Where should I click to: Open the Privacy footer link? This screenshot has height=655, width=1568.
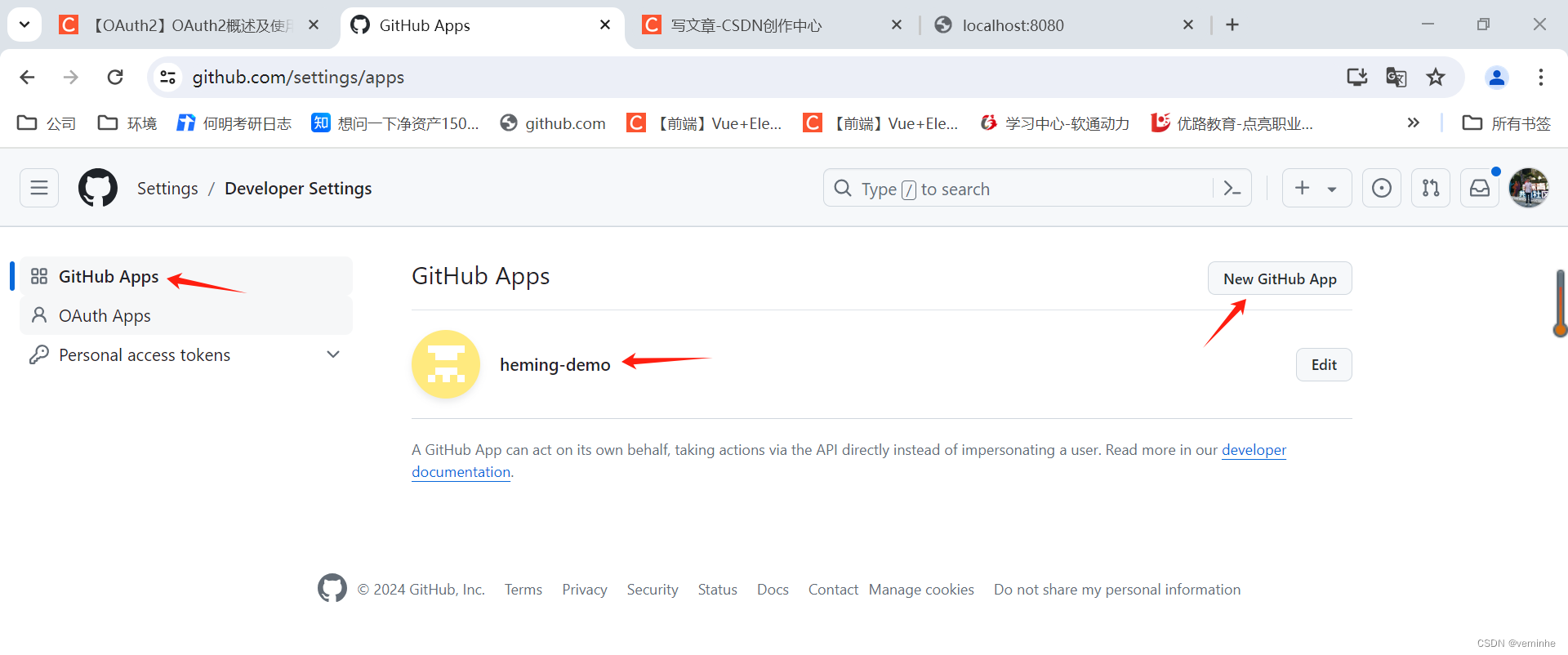tap(585, 590)
